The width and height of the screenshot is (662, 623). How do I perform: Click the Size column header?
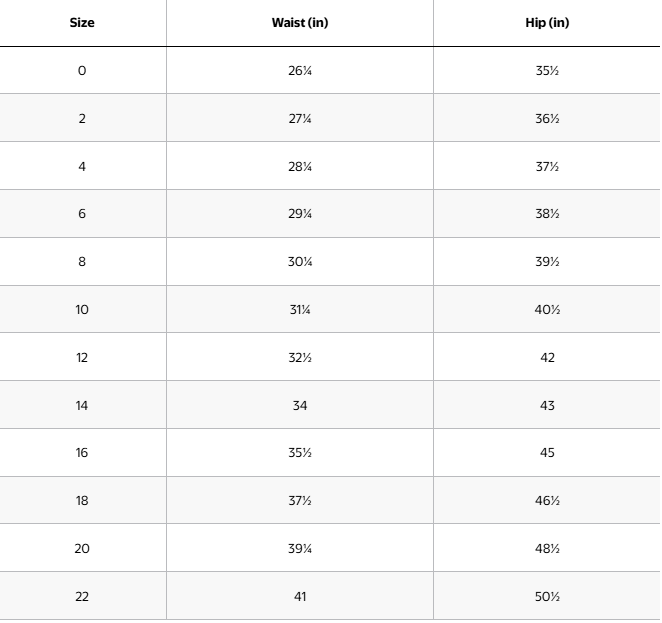tap(82, 23)
